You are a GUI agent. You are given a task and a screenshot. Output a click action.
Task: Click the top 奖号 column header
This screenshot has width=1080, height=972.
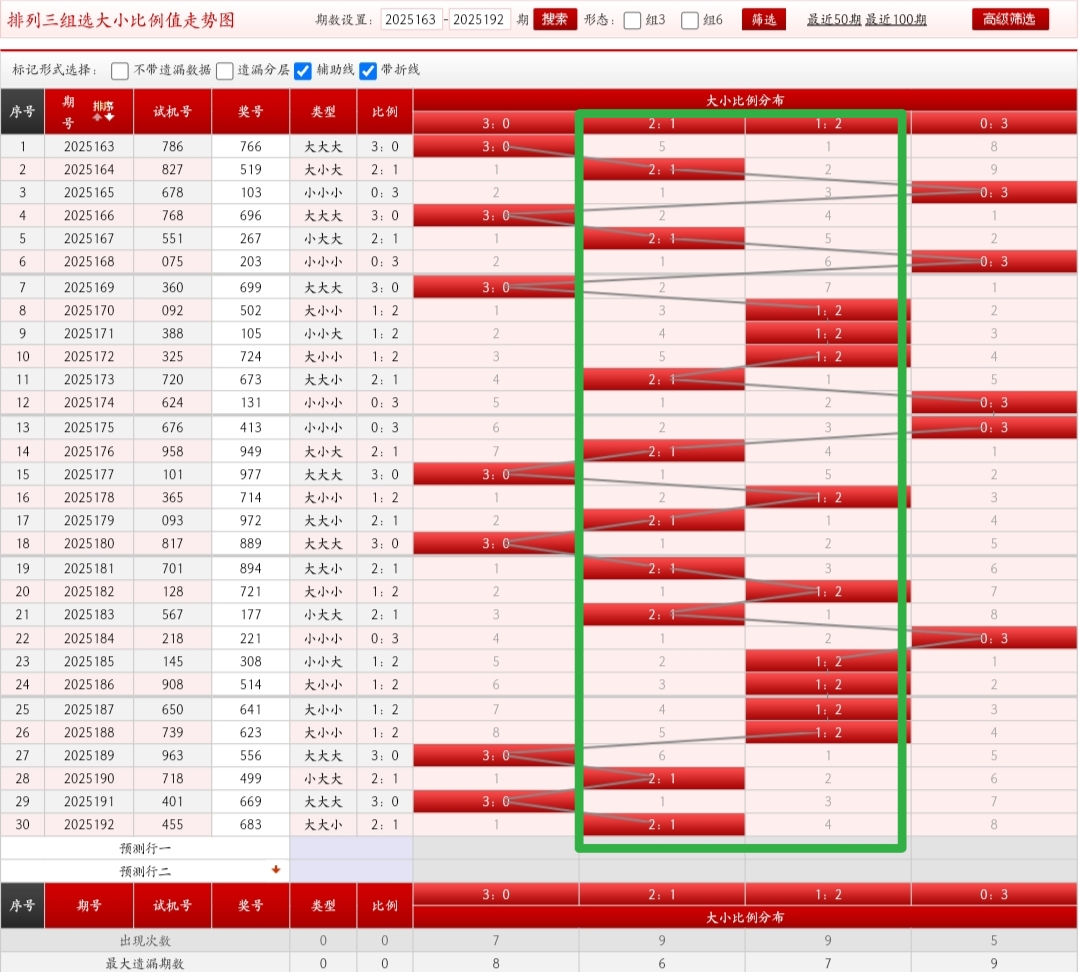[251, 111]
